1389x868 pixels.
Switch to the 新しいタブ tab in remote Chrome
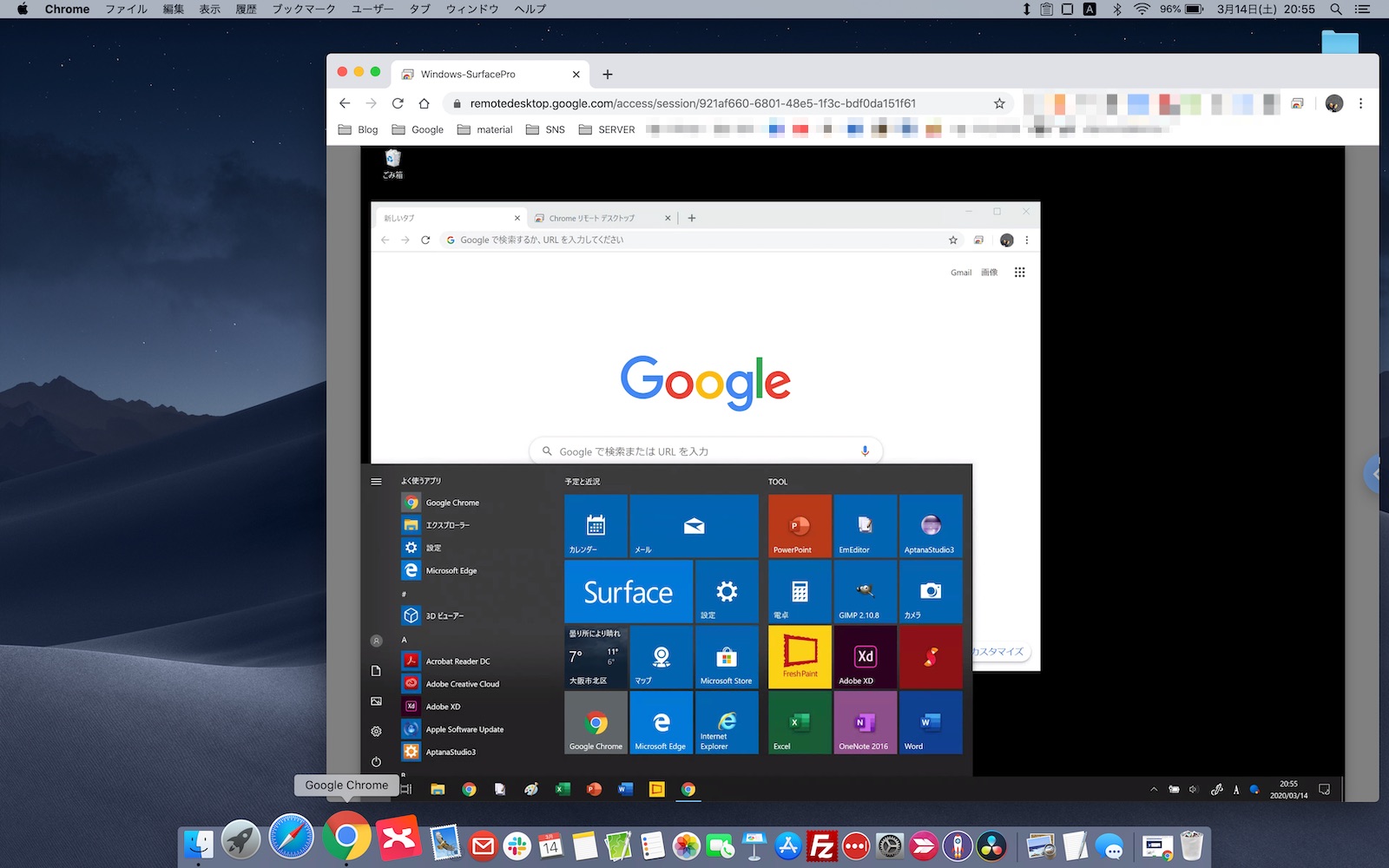[x=447, y=218]
